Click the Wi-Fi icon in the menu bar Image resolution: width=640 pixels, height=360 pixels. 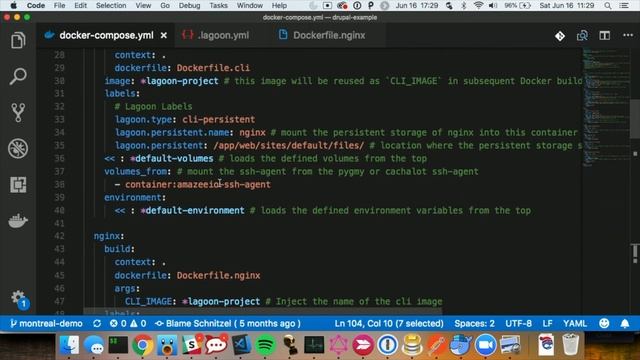coord(478,5)
